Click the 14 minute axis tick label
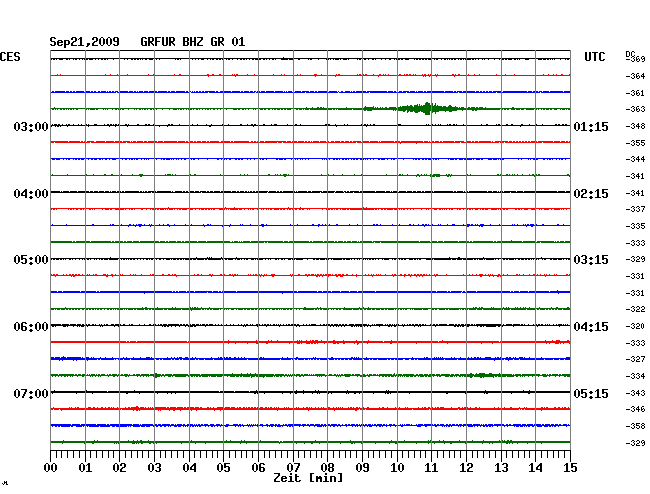Viewport: 650px width, 494px height. (535, 468)
